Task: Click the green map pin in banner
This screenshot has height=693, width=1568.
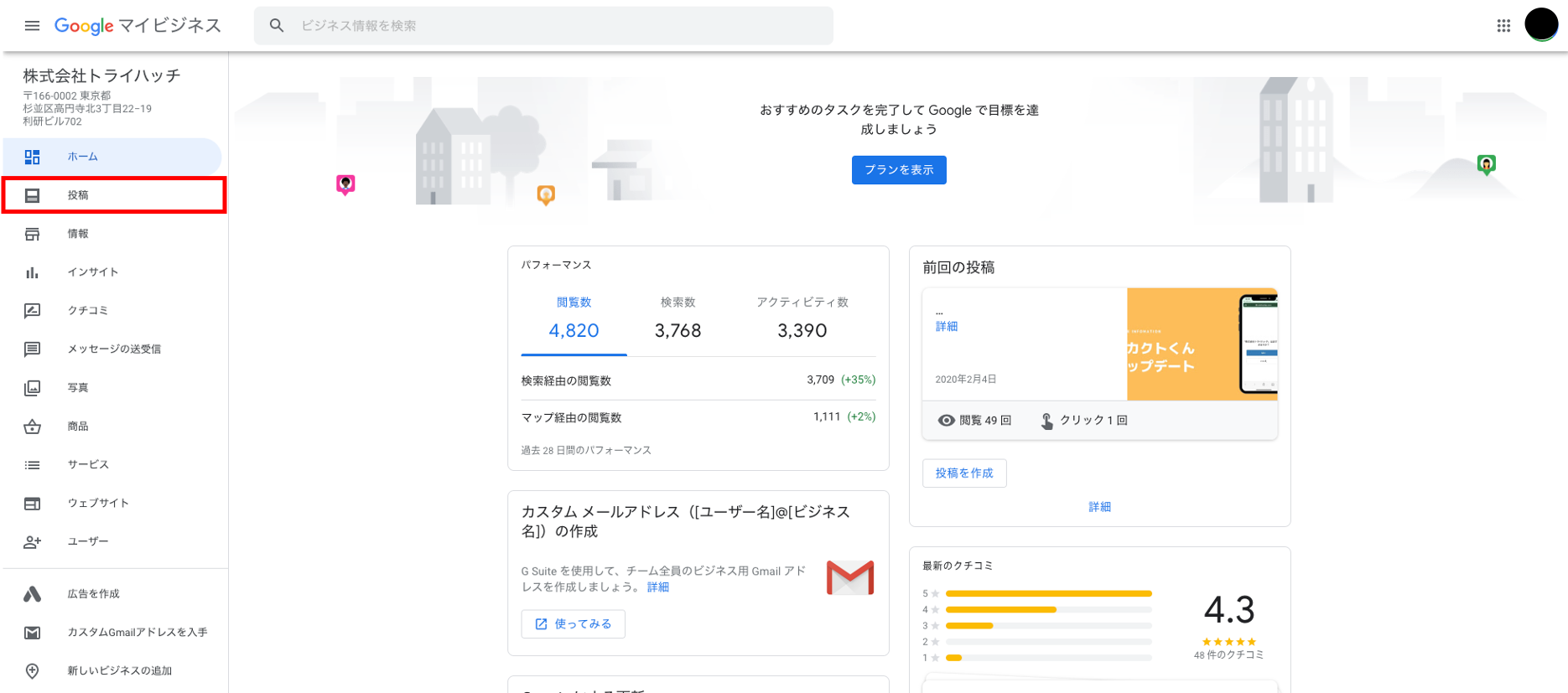Action: pos(1487,165)
